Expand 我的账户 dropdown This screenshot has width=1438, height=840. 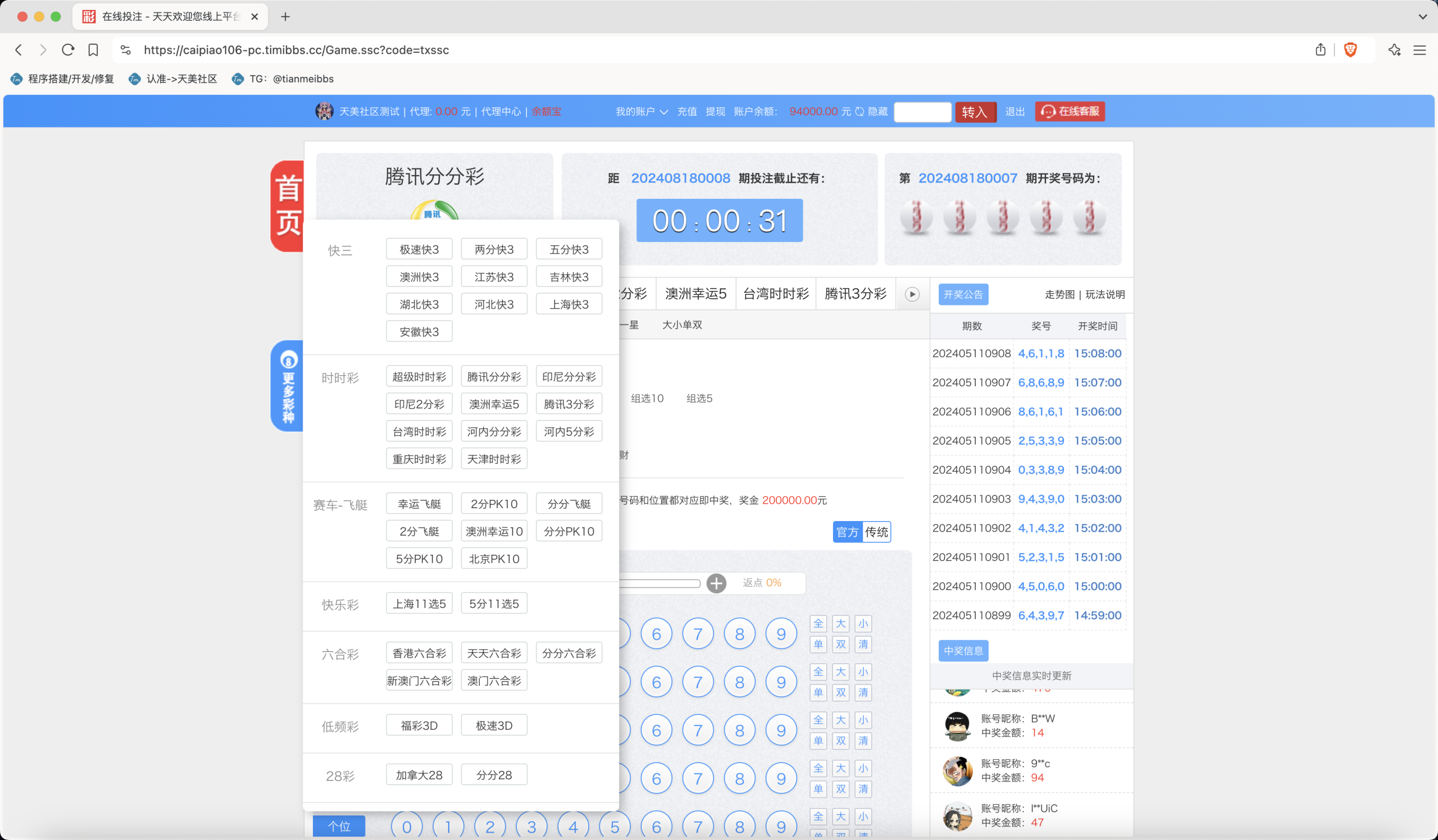[641, 111]
